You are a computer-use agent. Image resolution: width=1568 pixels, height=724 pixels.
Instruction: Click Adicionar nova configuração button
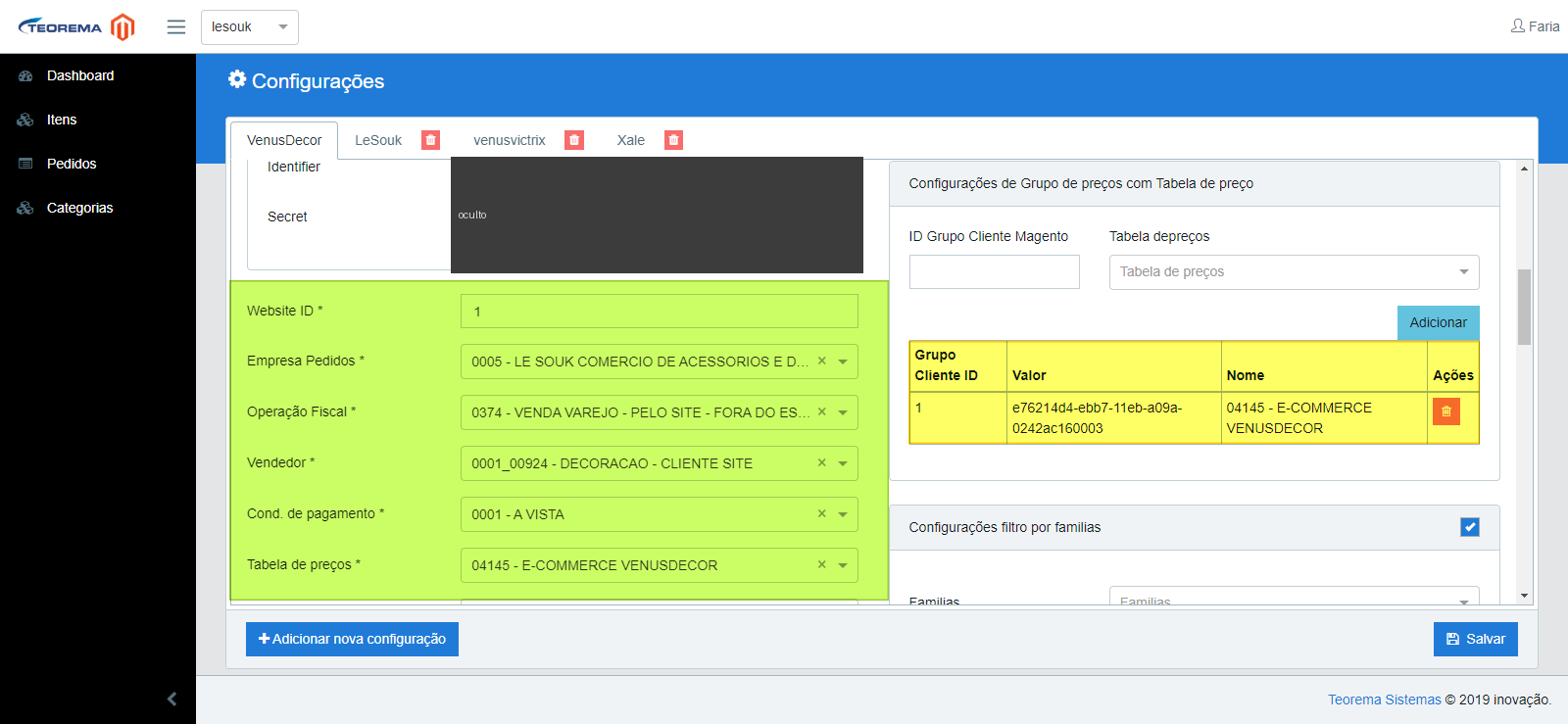(x=352, y=639)
